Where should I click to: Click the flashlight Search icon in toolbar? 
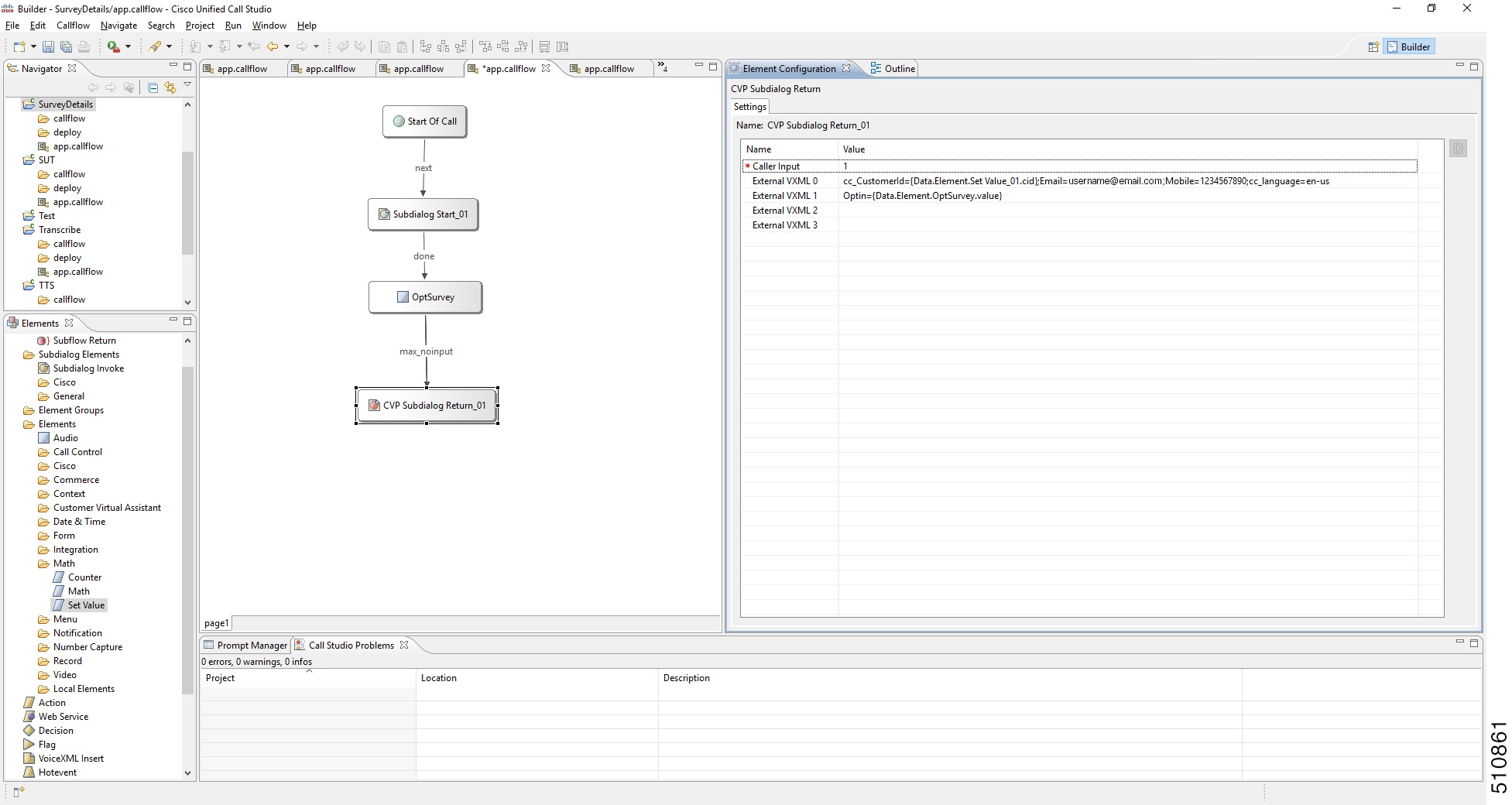(x=156, y=46)
